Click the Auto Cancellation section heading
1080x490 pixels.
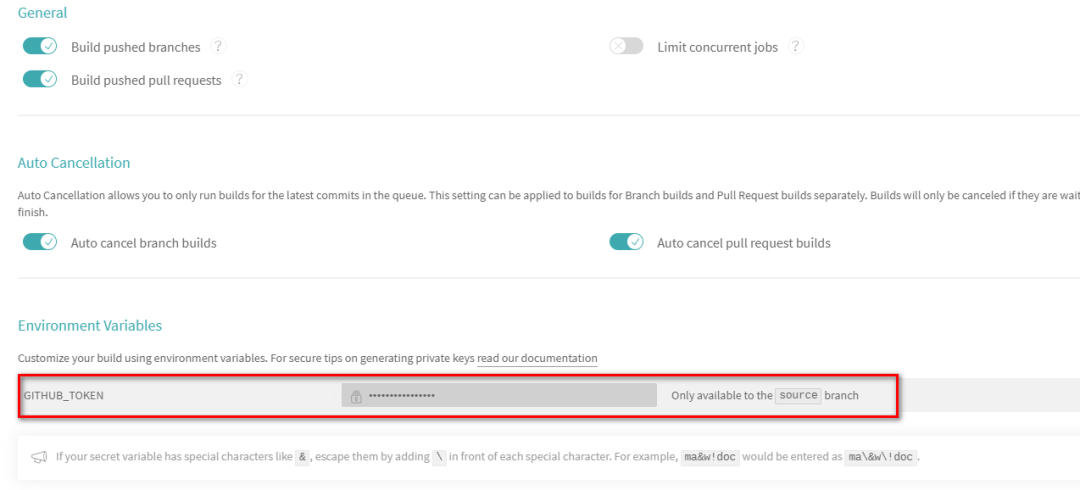click(74, 162)
